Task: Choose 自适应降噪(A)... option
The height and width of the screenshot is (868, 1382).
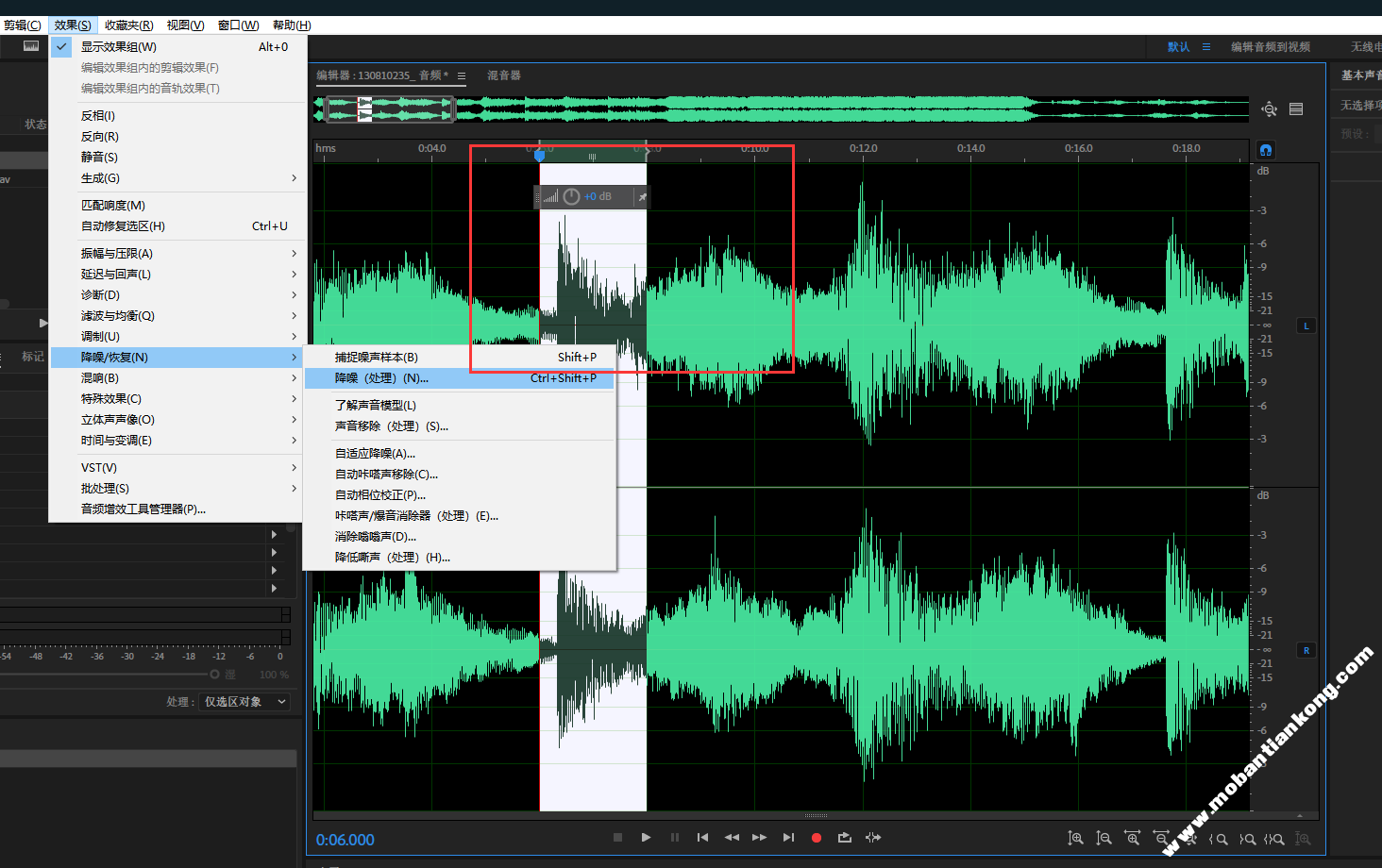Action: pos(460,453)
